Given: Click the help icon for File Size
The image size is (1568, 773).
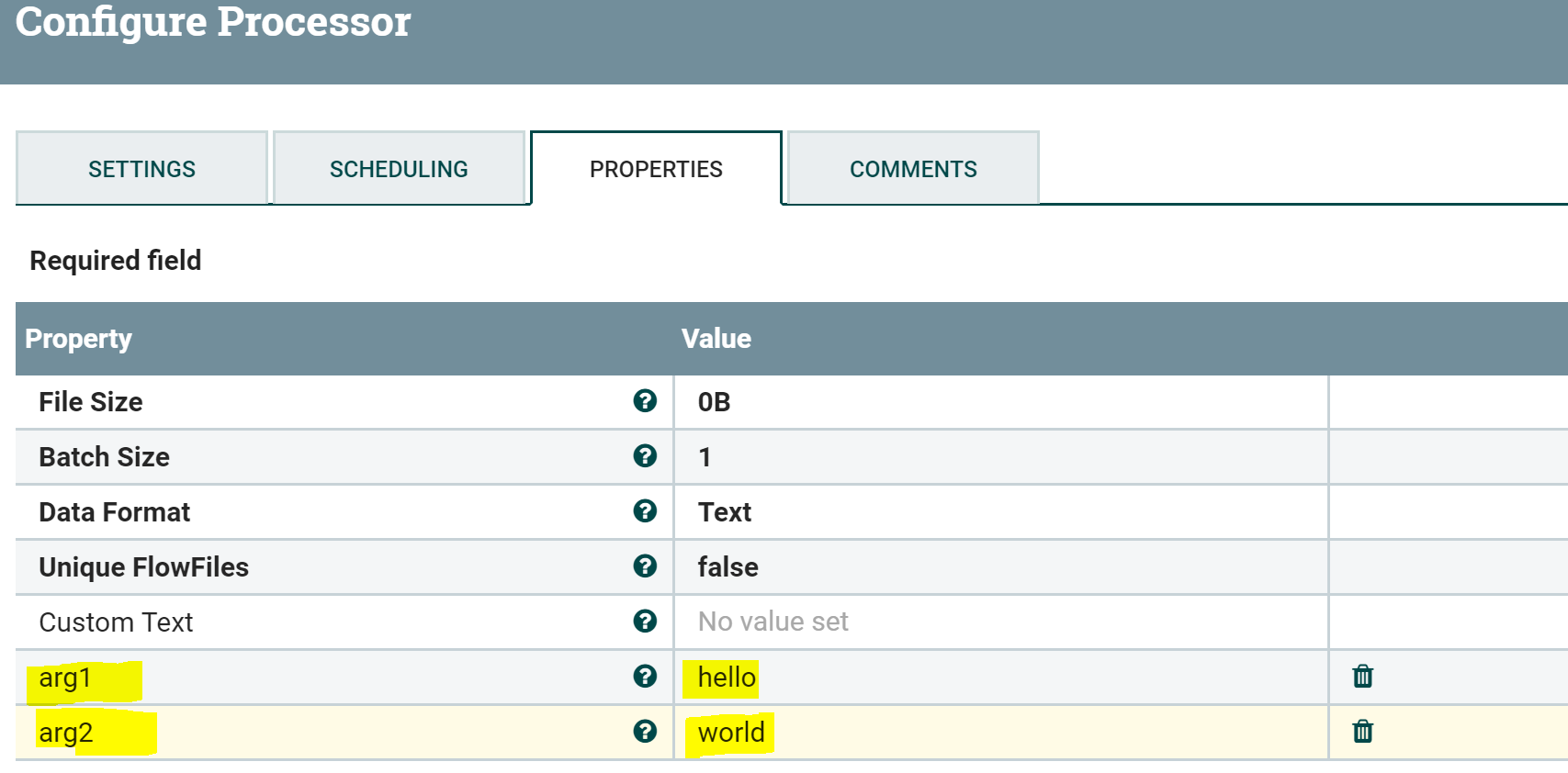Looking at the screenshot, I should click(x=645, y=401).
